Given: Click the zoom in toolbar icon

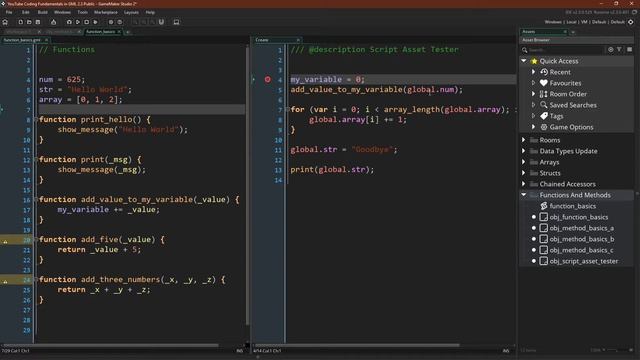Looking at the screenshot, I should point(153,22).
